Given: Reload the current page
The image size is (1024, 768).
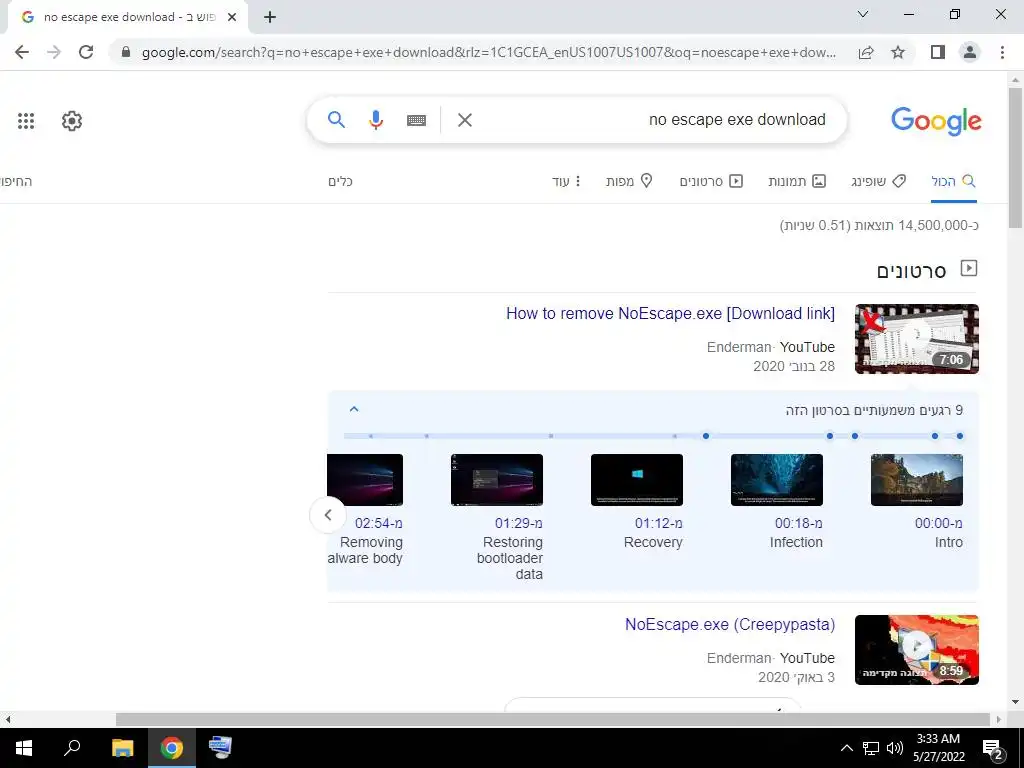Looking at the screenshot, I should (86, 52).
